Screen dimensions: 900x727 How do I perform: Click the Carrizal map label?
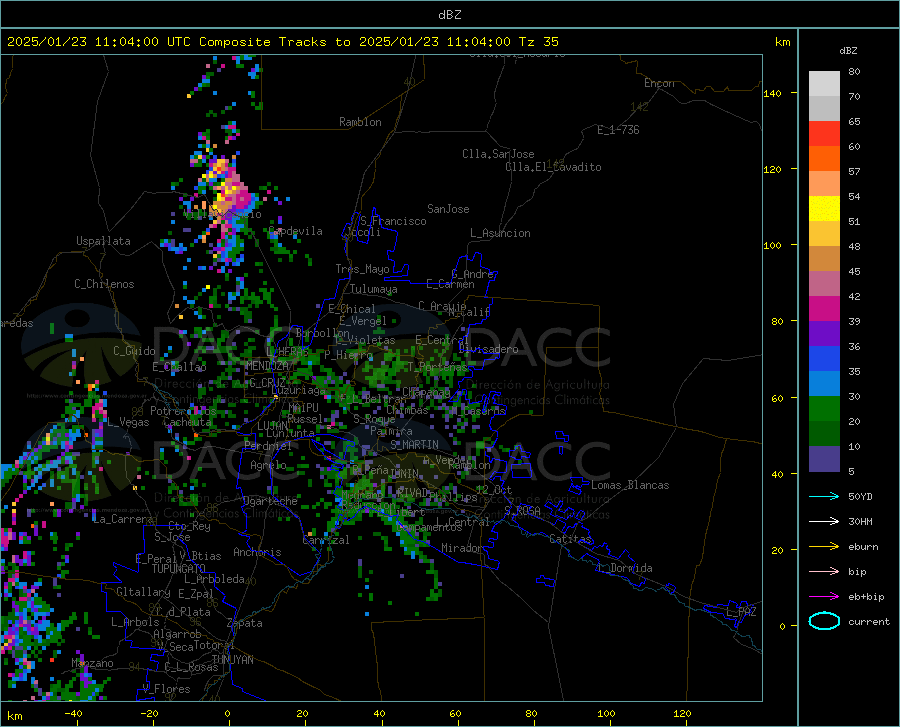tap(325, 540)
